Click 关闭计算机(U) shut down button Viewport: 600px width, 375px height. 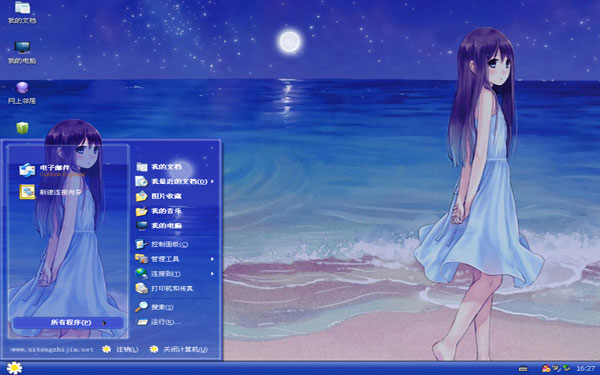pos(179,349)
